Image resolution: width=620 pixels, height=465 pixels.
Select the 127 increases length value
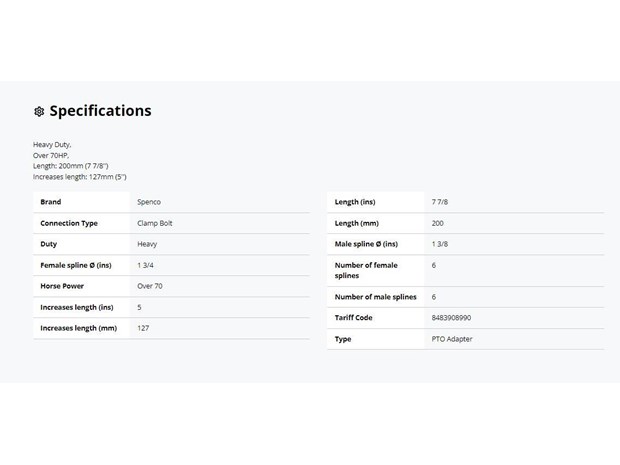[143, 328]
